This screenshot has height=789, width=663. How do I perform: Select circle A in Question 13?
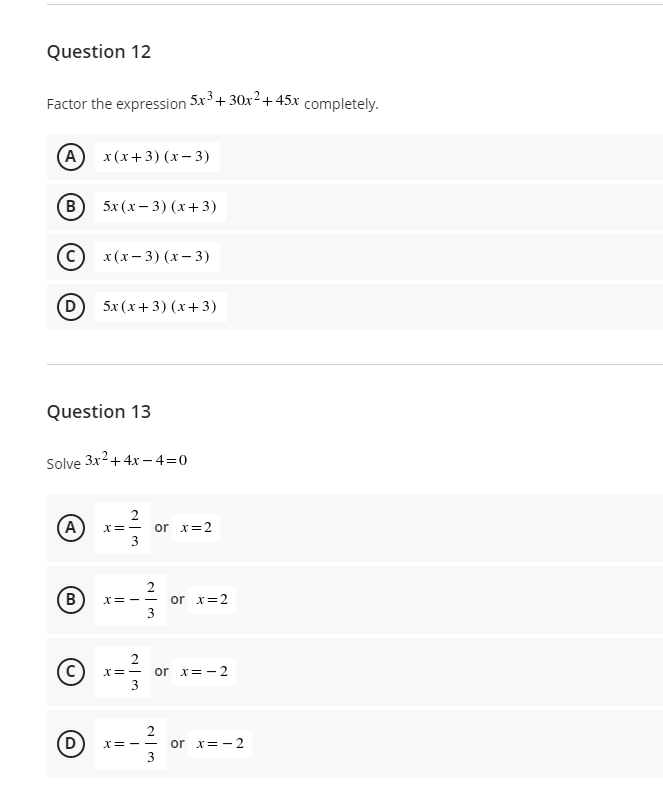click(x=70, y=528)
